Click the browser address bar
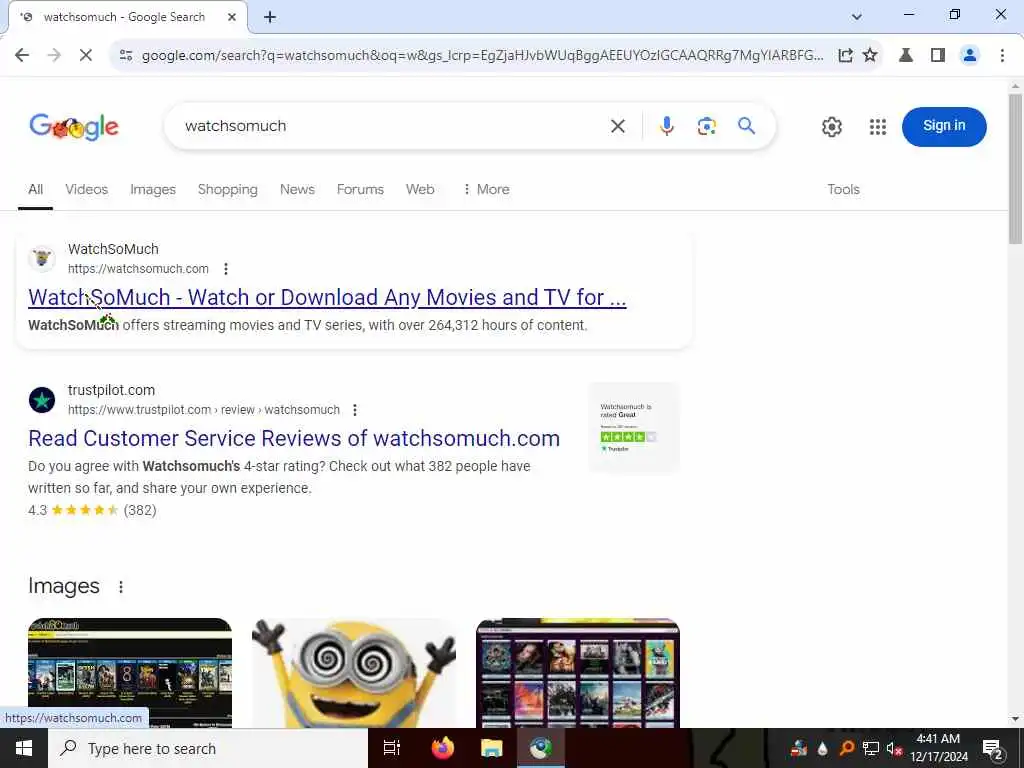The width and height of the screenshot is (1024, 768). (482, 56)
